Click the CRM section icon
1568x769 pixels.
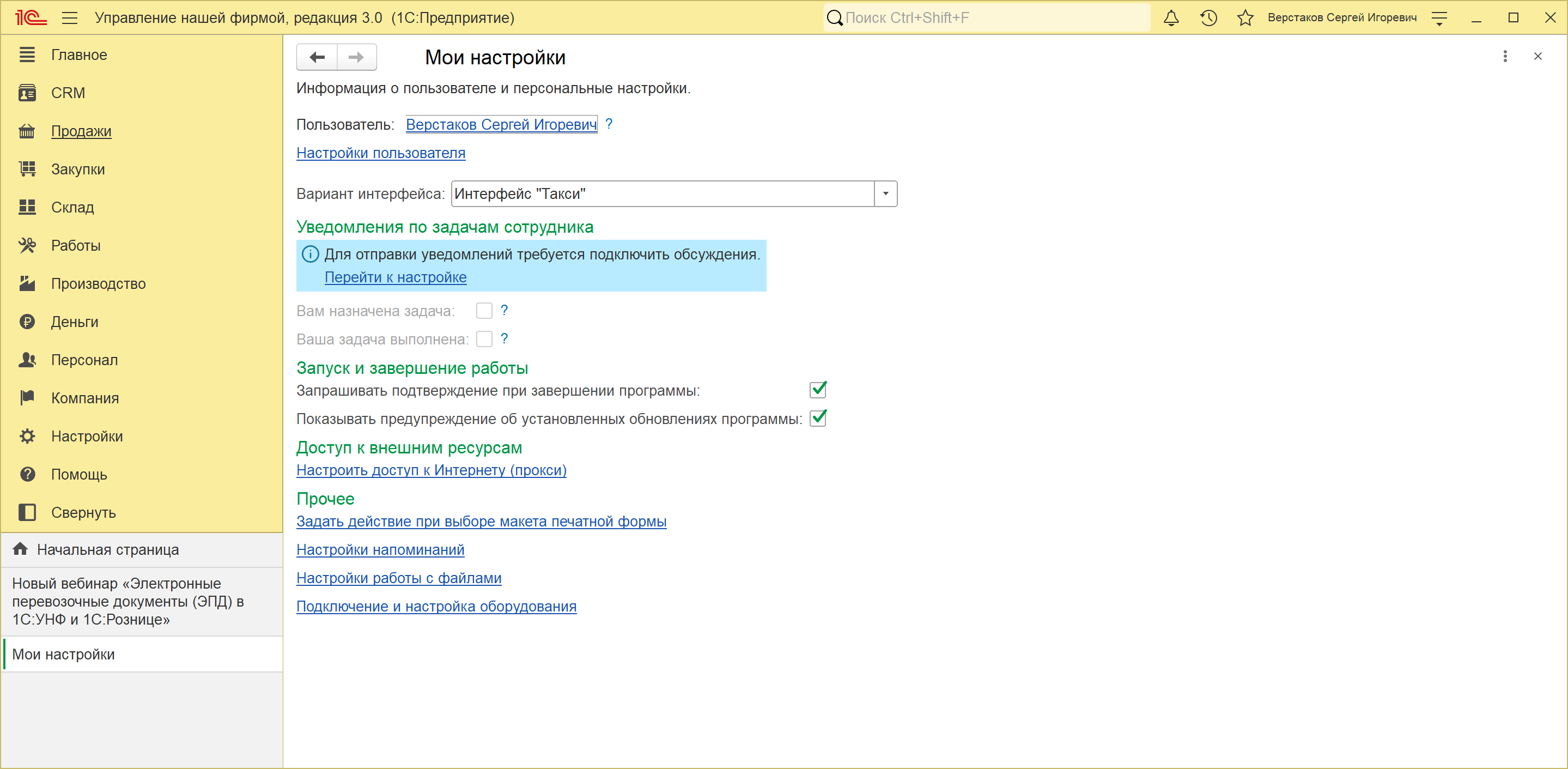27,93
